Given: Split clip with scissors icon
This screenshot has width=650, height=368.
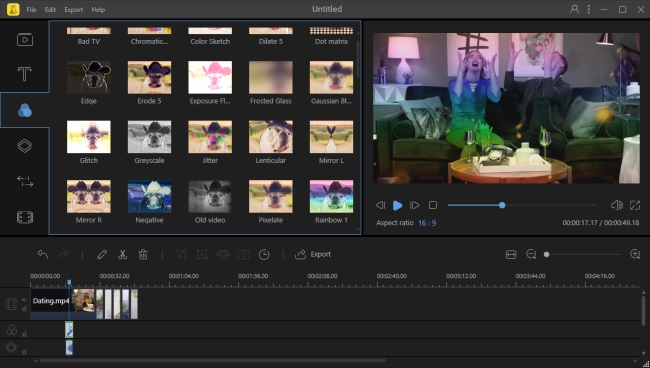Looking at the screenshot, I should 122,254.
